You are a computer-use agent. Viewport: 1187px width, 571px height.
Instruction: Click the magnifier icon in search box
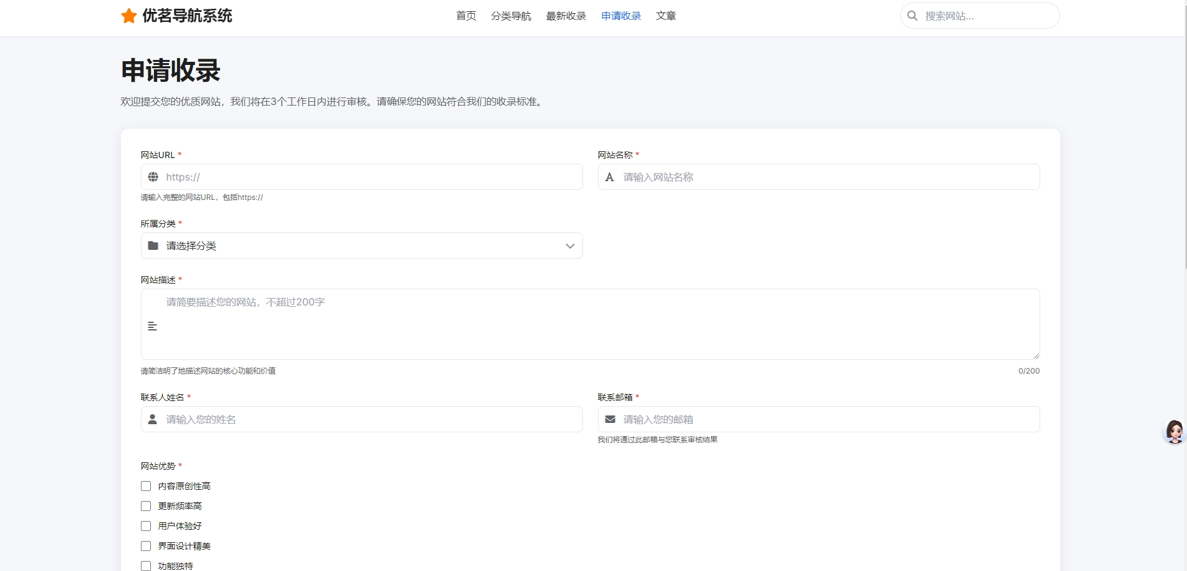(912, 15)
